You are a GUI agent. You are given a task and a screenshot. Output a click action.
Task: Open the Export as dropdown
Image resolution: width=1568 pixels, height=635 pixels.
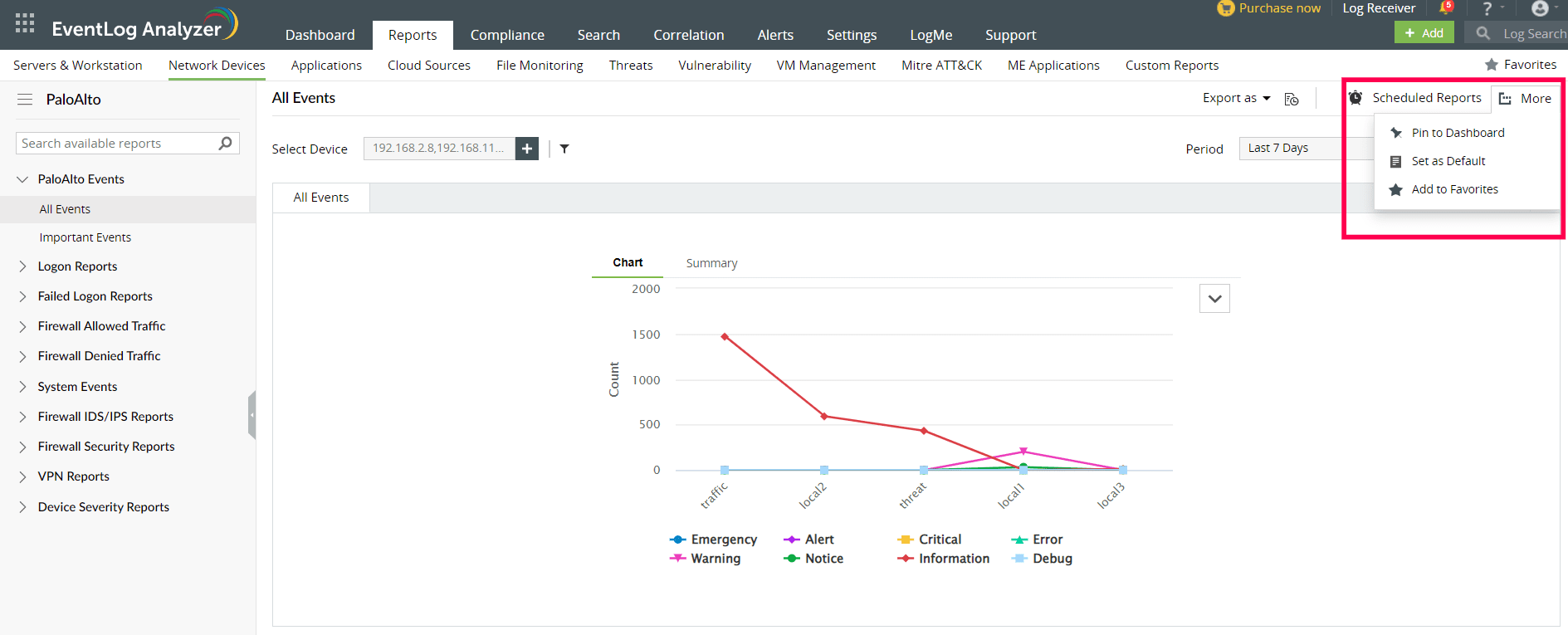1236,98
